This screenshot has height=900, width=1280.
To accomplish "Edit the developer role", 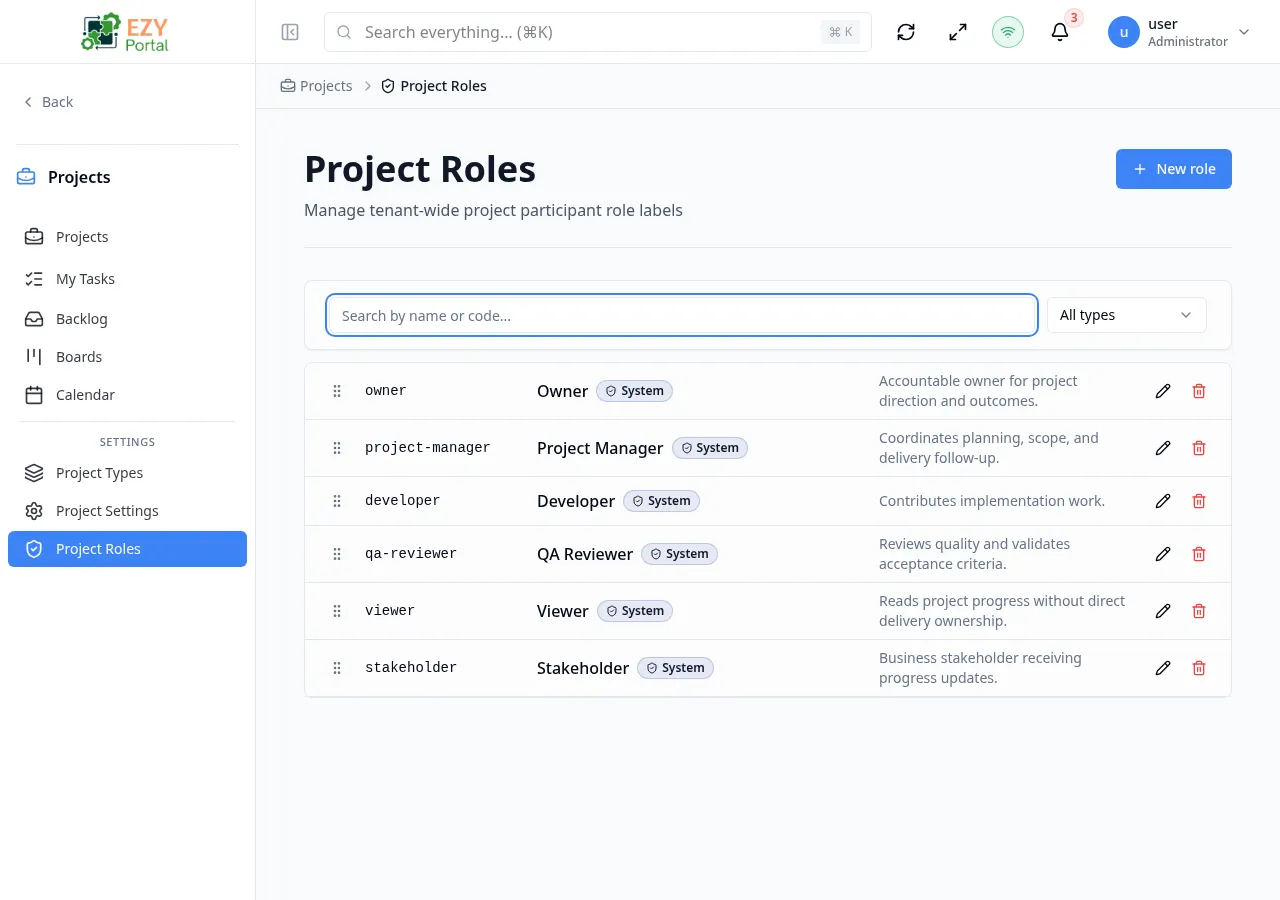I will 1163,501.
